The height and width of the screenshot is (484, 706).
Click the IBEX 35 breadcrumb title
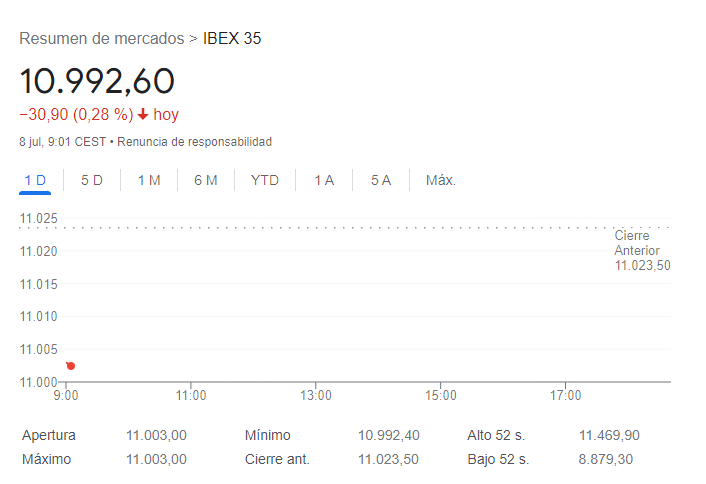(x=232, y=39)
